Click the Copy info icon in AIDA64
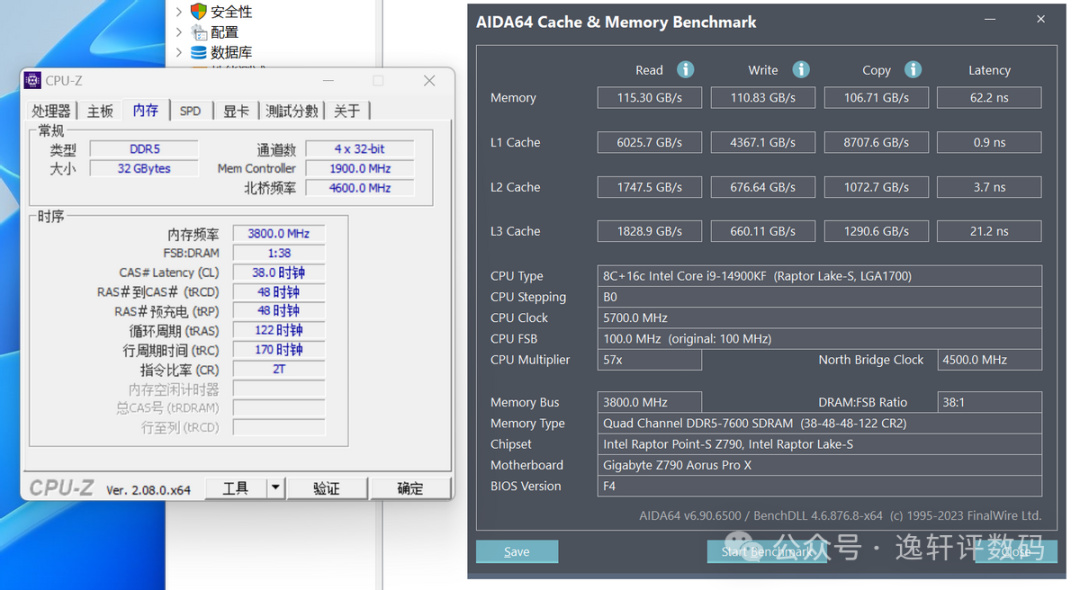 click(913, 70)
